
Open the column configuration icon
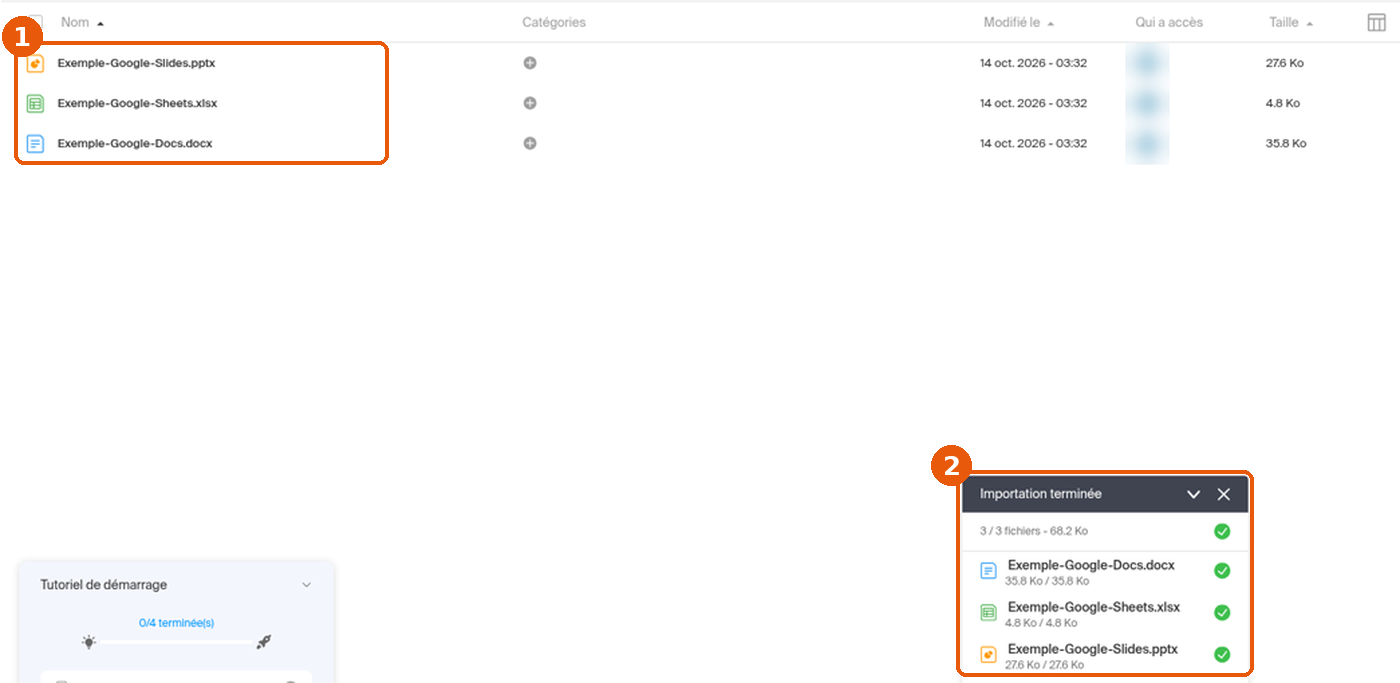click(1376, 22)
